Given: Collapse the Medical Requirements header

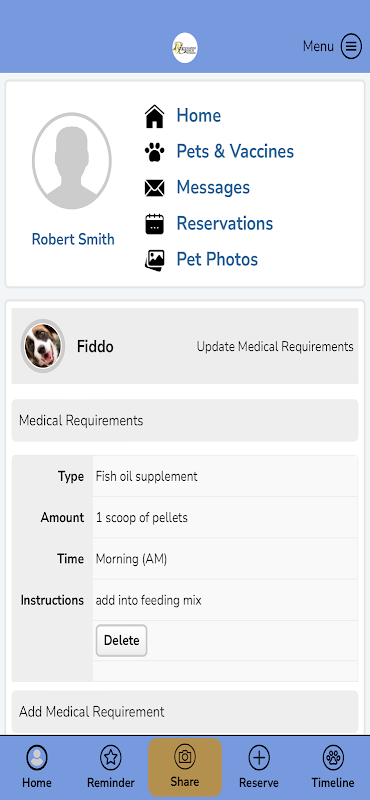Looking at the screenshot, I should click(185, 421).
